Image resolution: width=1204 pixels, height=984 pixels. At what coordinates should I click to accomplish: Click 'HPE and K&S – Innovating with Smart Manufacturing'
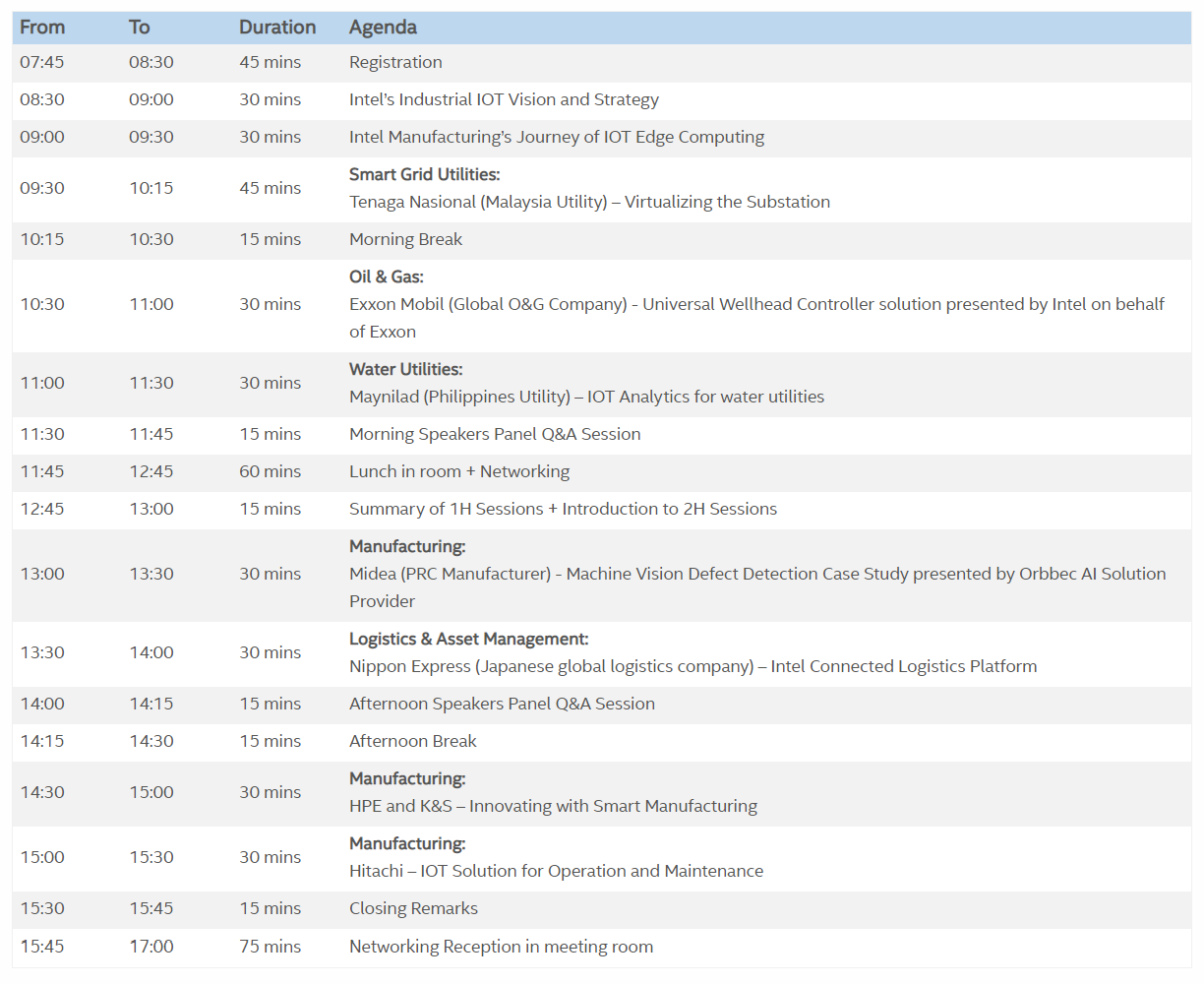coord(553,806)
